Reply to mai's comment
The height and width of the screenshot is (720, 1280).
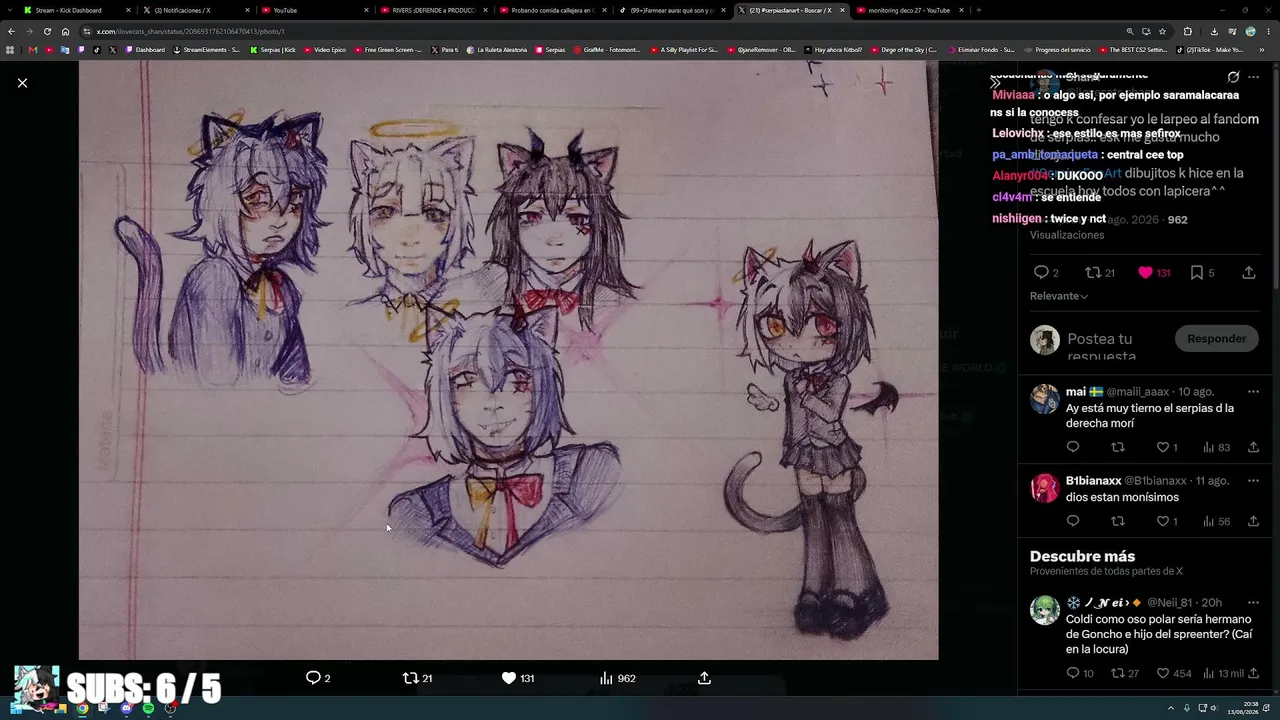click(x=1073, y=447)
